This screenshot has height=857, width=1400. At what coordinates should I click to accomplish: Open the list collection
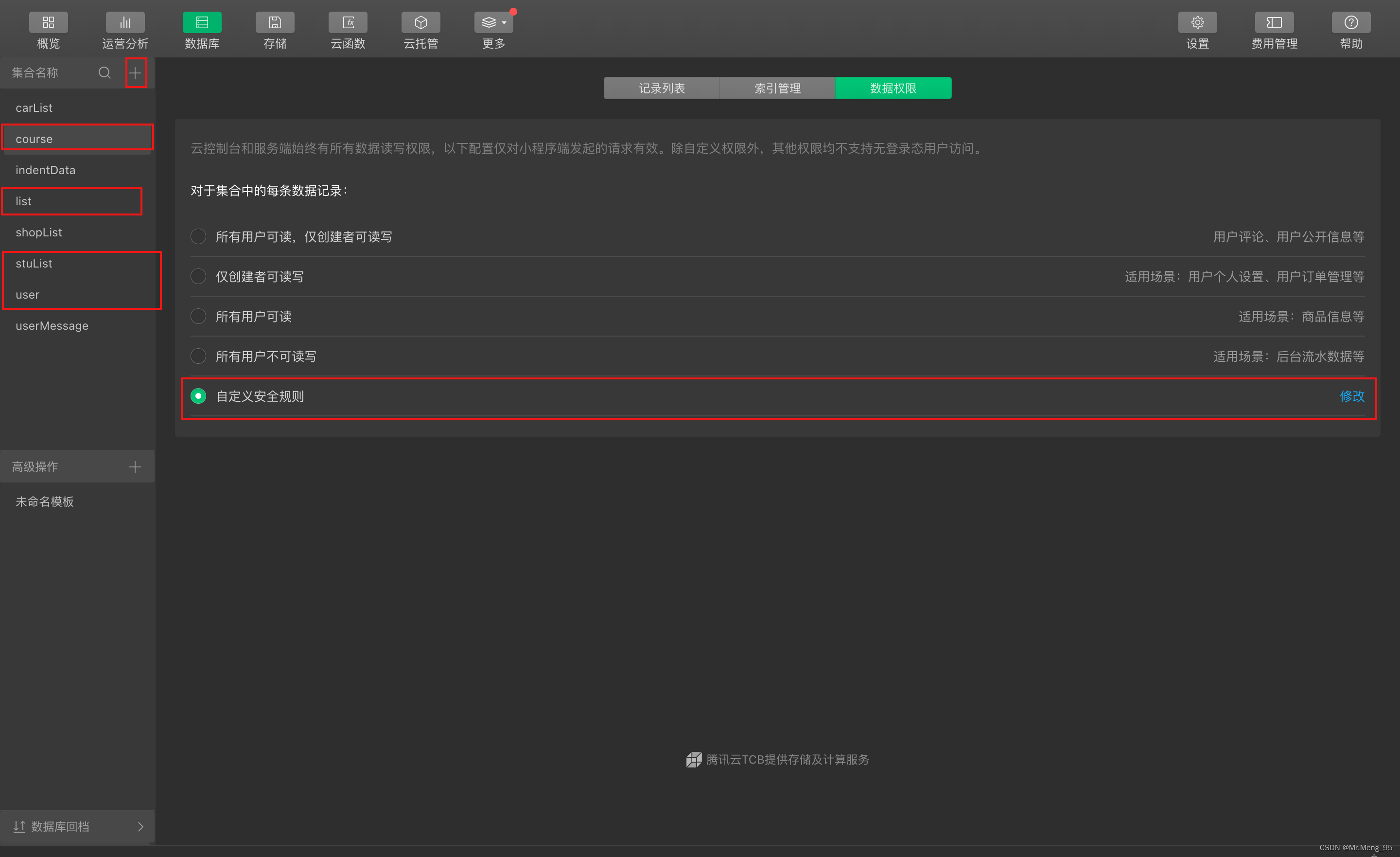pyautogui.click(x=77, y=201)
